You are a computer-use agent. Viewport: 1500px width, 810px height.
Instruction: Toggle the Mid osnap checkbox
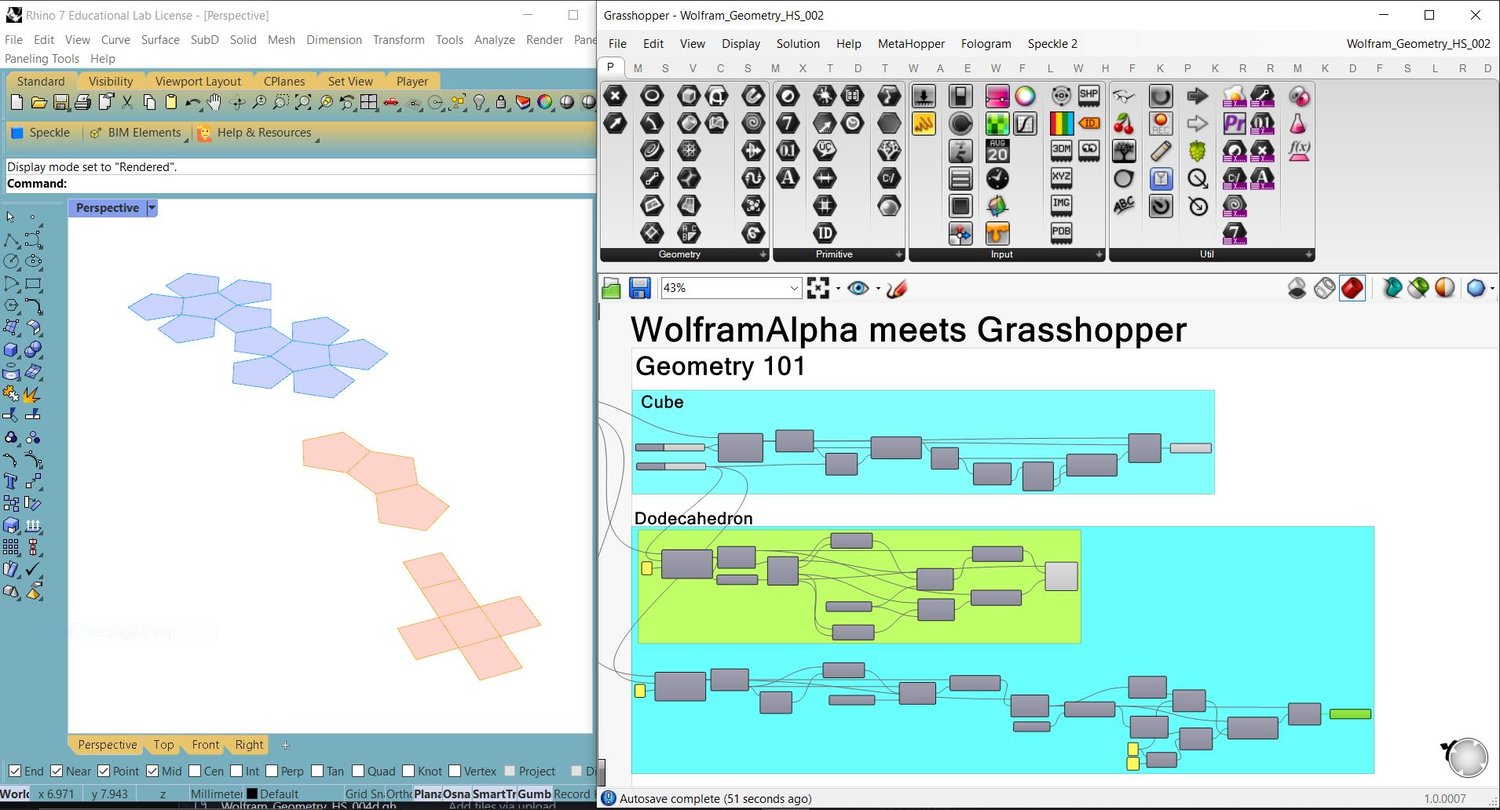point(151,771)
